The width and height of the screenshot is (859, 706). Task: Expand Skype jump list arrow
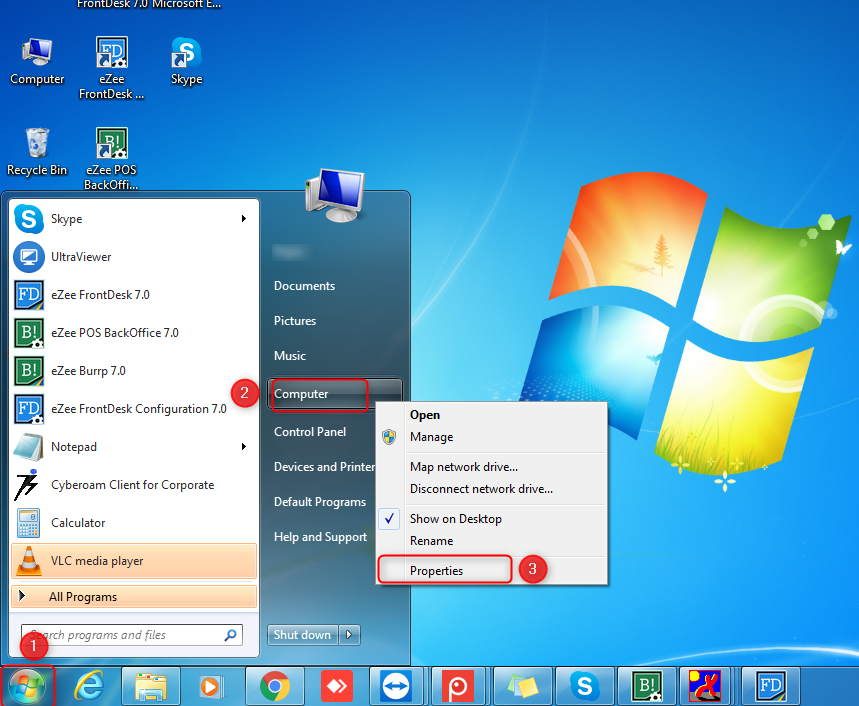(x=244, y=219)
